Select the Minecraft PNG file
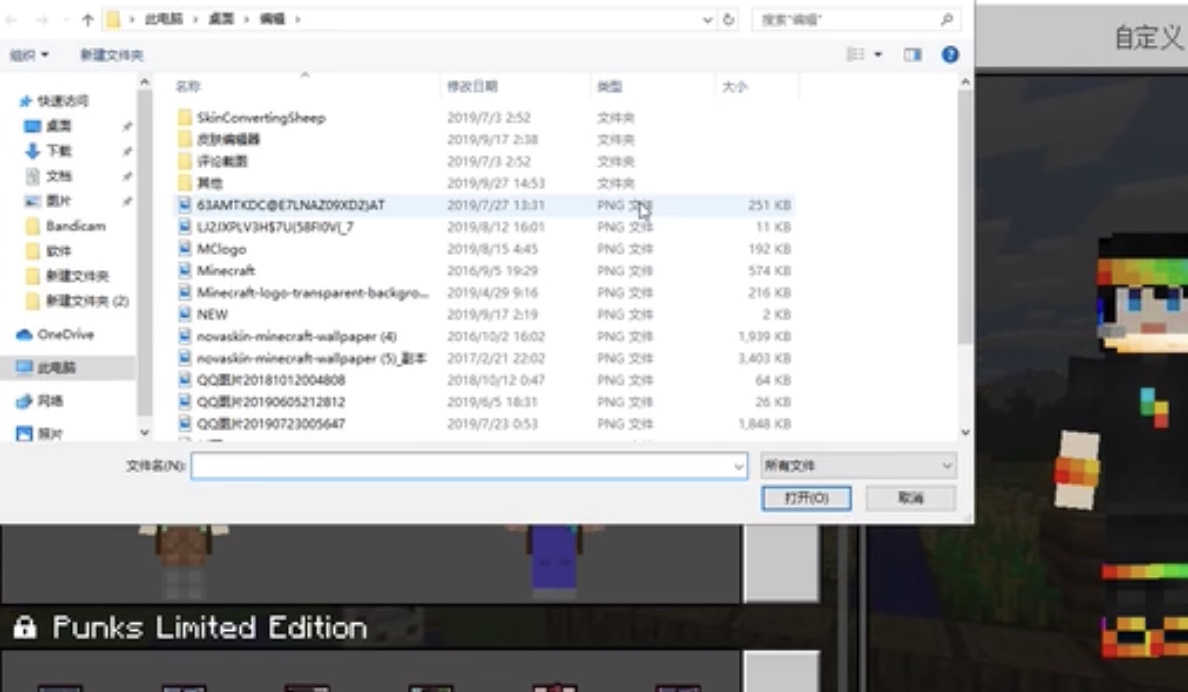The height and width of the screenshot is (692, 1188). pyautogui.click(x=225, y=271)
